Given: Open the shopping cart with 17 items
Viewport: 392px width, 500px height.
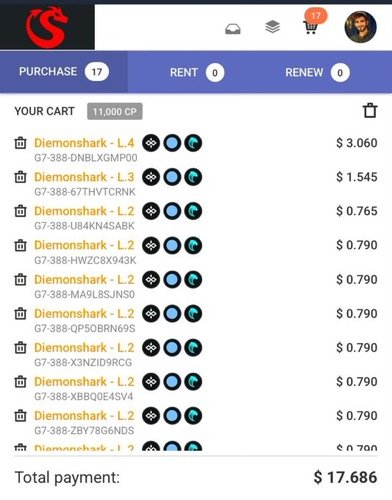Looking at the screenshot, I should coord(310,27).
